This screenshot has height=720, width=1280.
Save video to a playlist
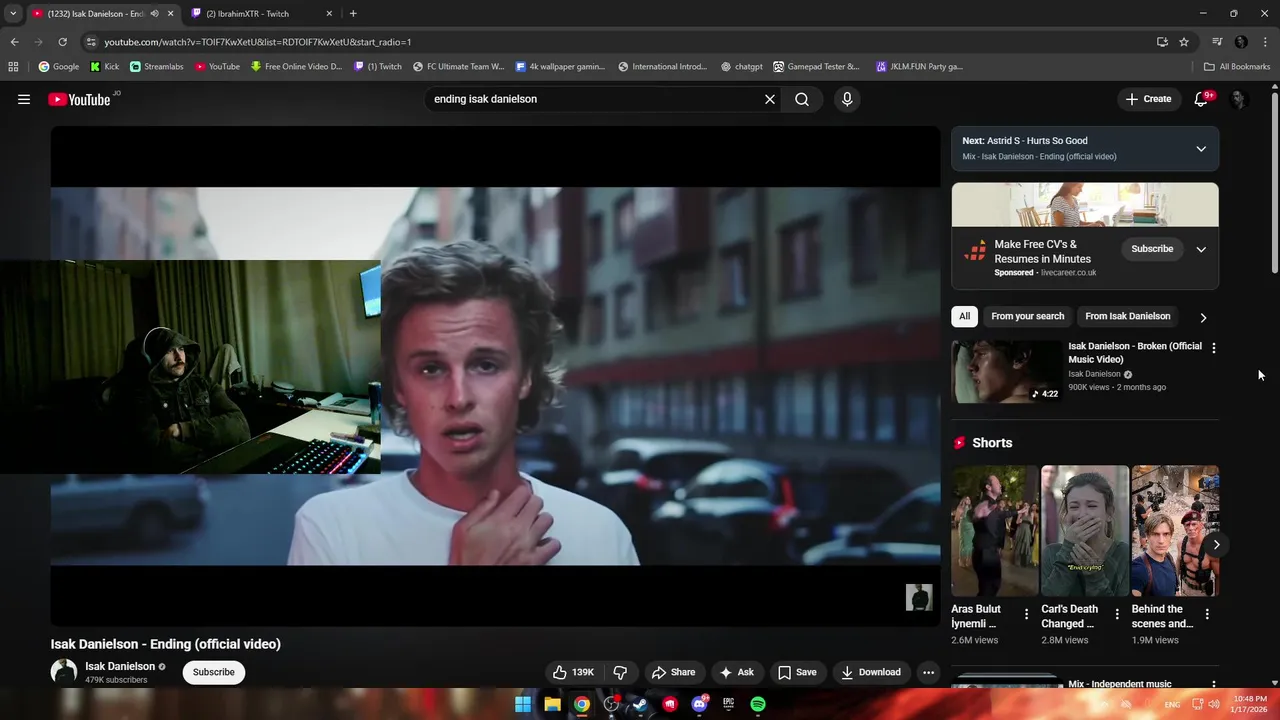pyautogui.click(x=797, y=672)
